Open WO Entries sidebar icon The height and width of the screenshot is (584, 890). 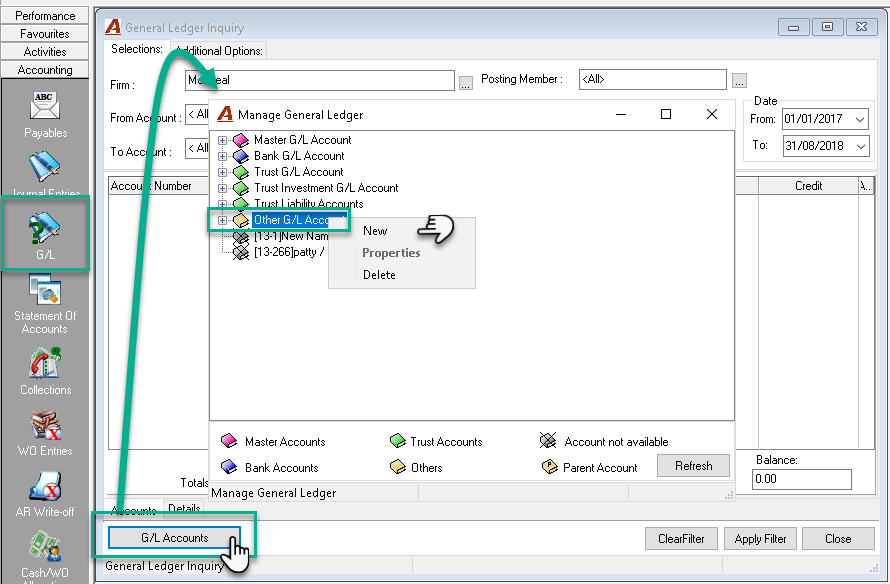point(45,425)
